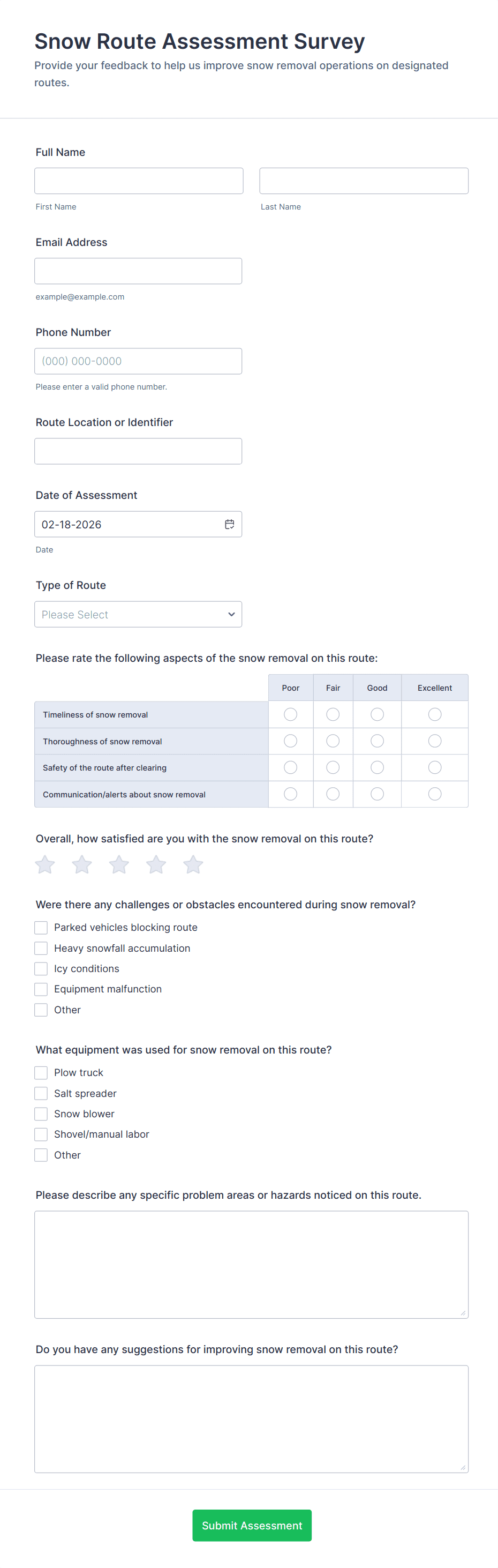Image resolution: width=498 pixels, height=1568 pixels.
Task: Click into the Email Address field
Action: (x=138, y=271)
